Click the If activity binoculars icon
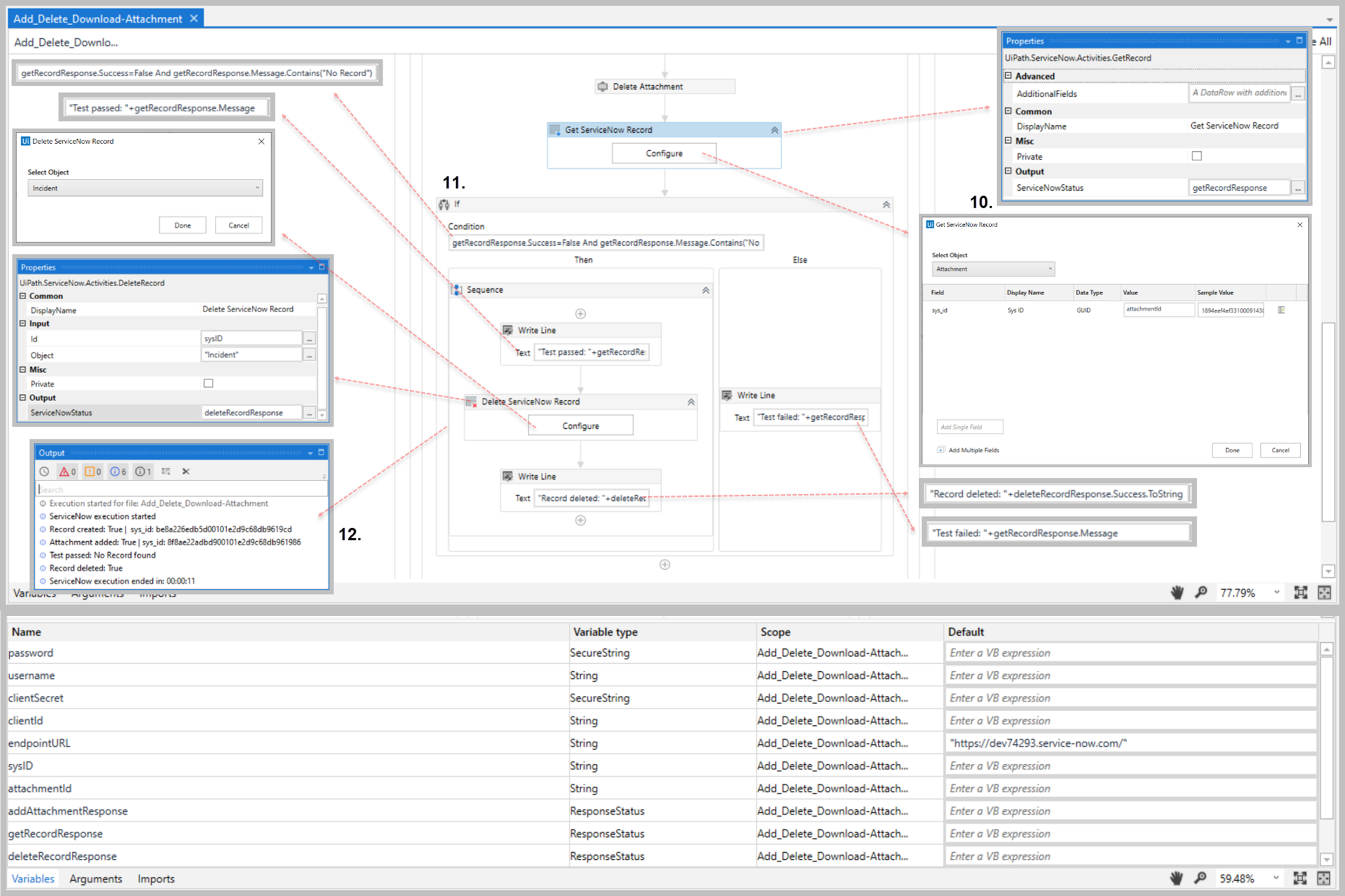Screen dimensions: 1345x896 444,204
